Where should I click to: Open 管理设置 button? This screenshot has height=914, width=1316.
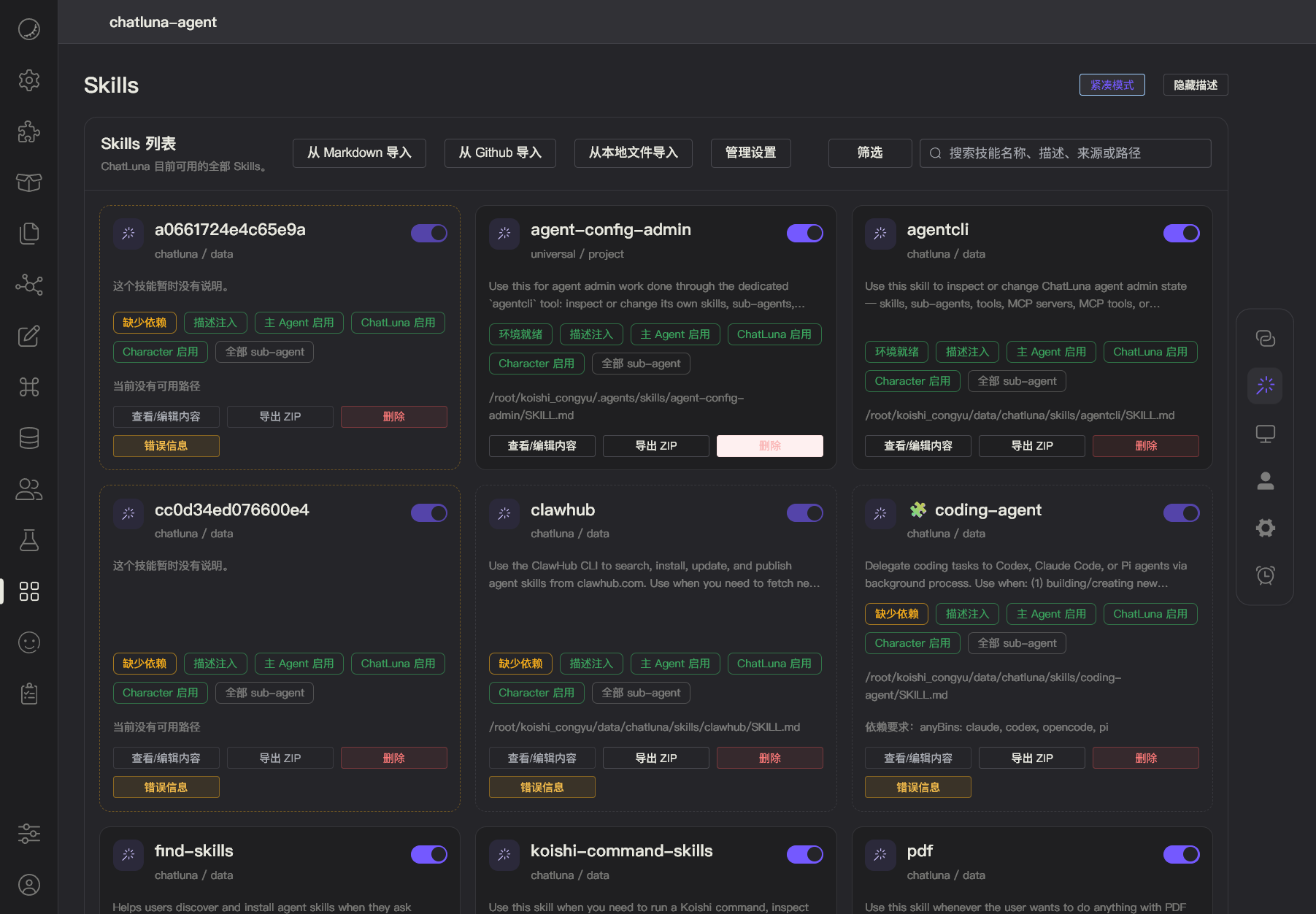point(750,153)
